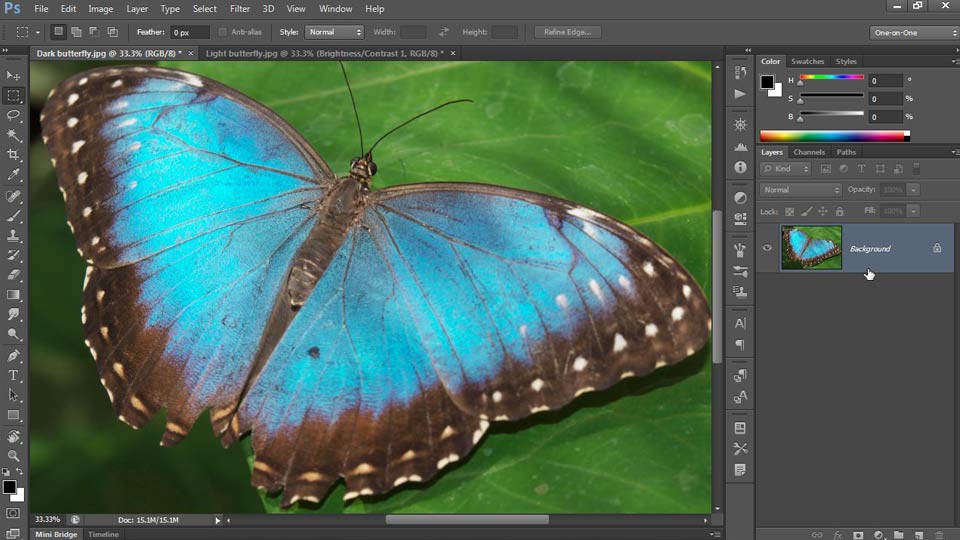Choose the Gradient tool
Viewport: 960px width, 540px height.
[x=13, y=295]
